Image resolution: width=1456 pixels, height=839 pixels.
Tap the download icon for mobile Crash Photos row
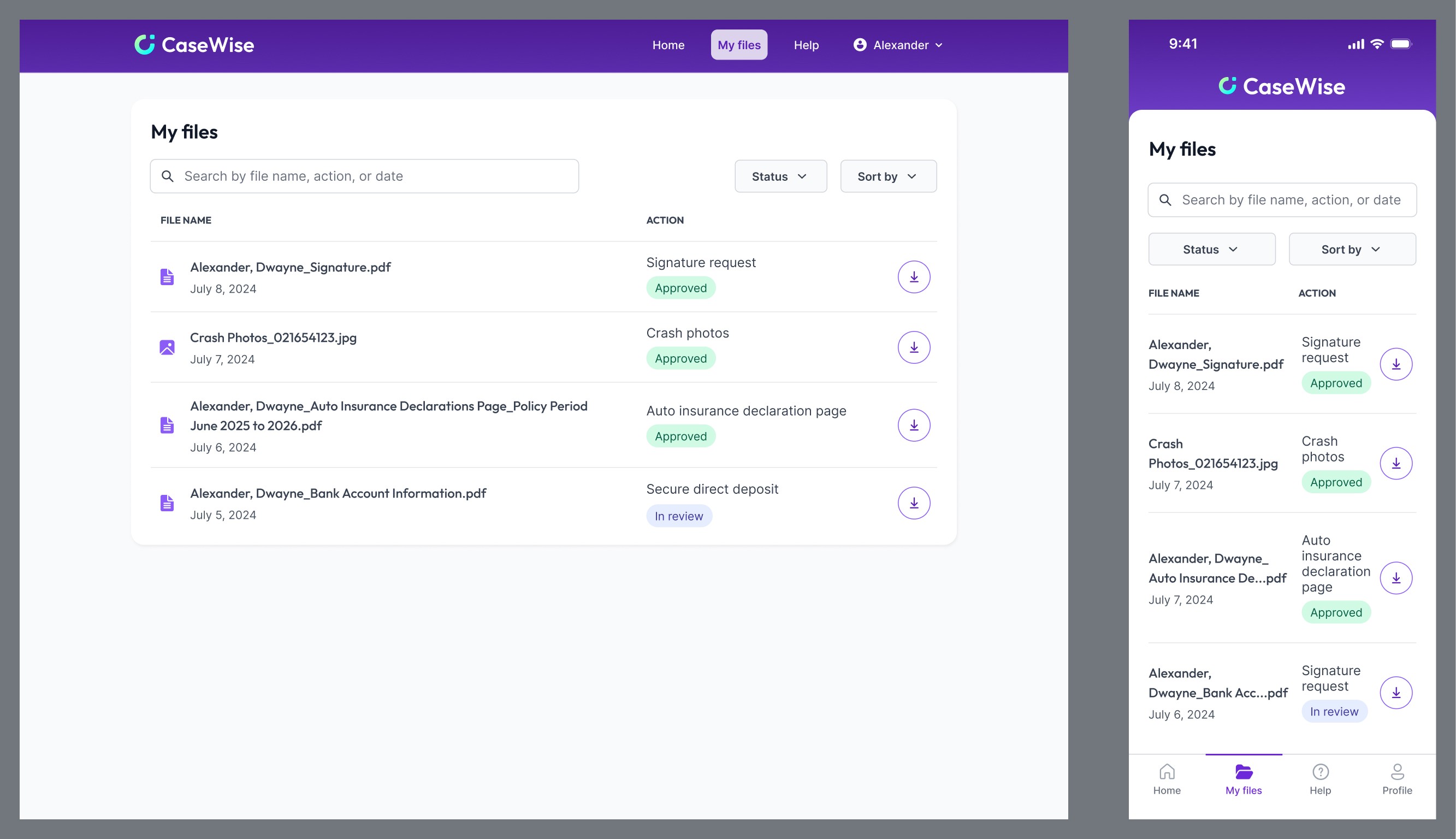coord(1395,463)
